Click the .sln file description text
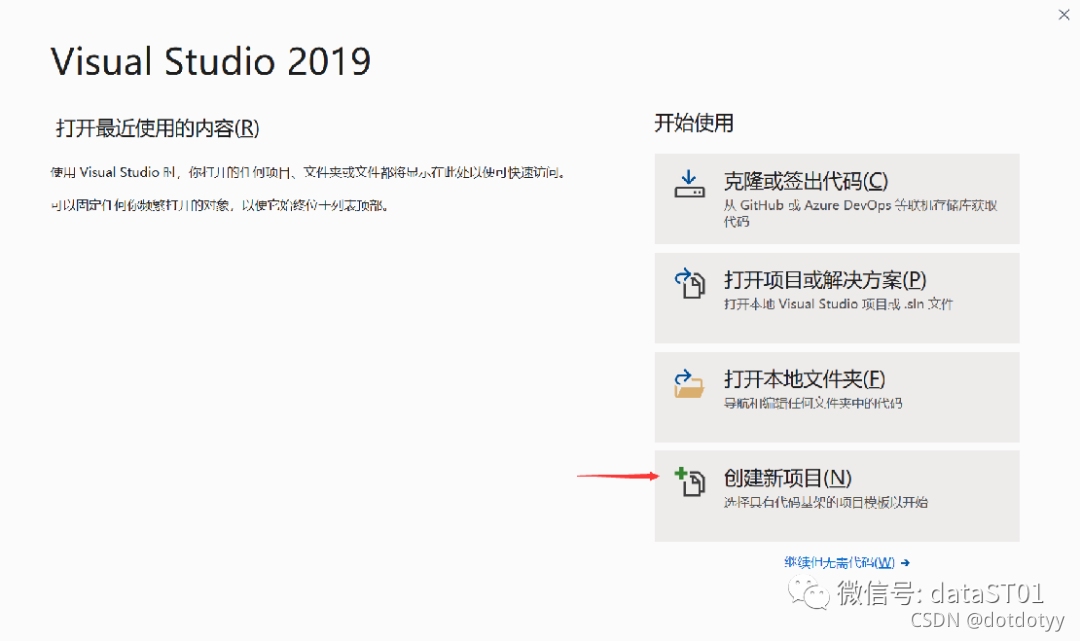 point(838,304)
